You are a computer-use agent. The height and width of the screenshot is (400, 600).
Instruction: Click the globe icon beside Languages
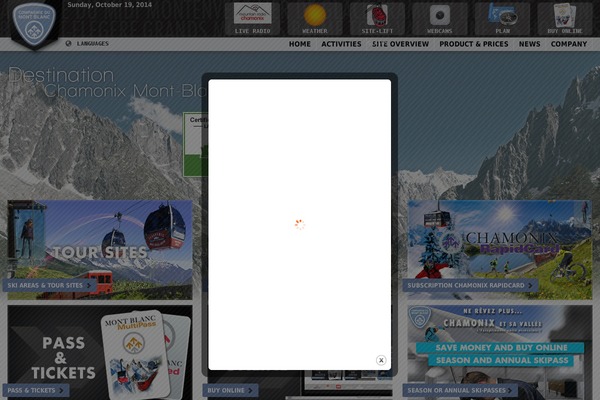tap(68, 44)
